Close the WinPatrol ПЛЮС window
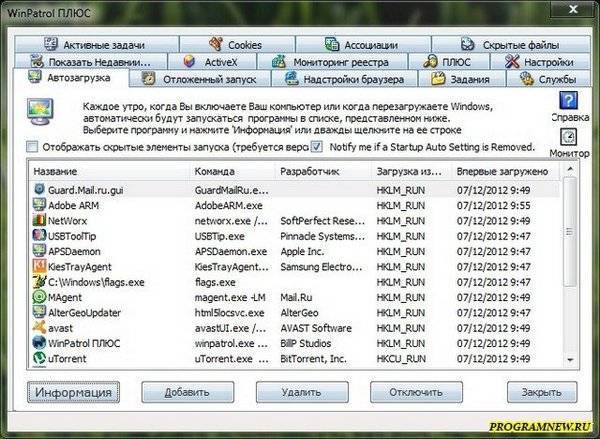This screenshot has width=600, height=439. tap(573, 9)
